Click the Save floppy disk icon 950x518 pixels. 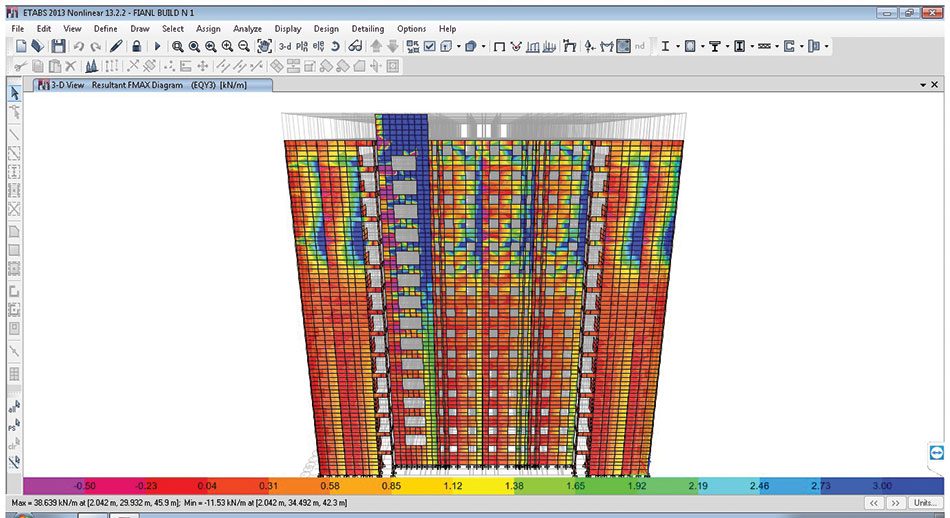[x=58, y=46]
